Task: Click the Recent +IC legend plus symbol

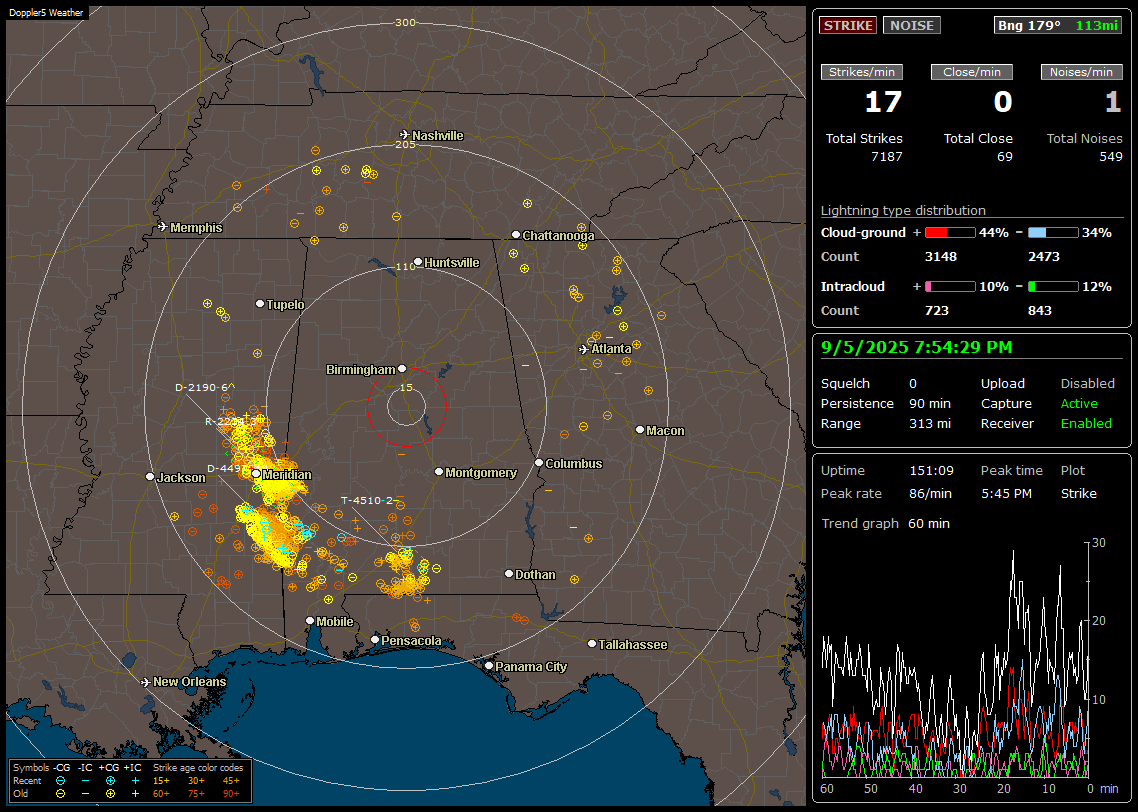Action: (135, 781)
